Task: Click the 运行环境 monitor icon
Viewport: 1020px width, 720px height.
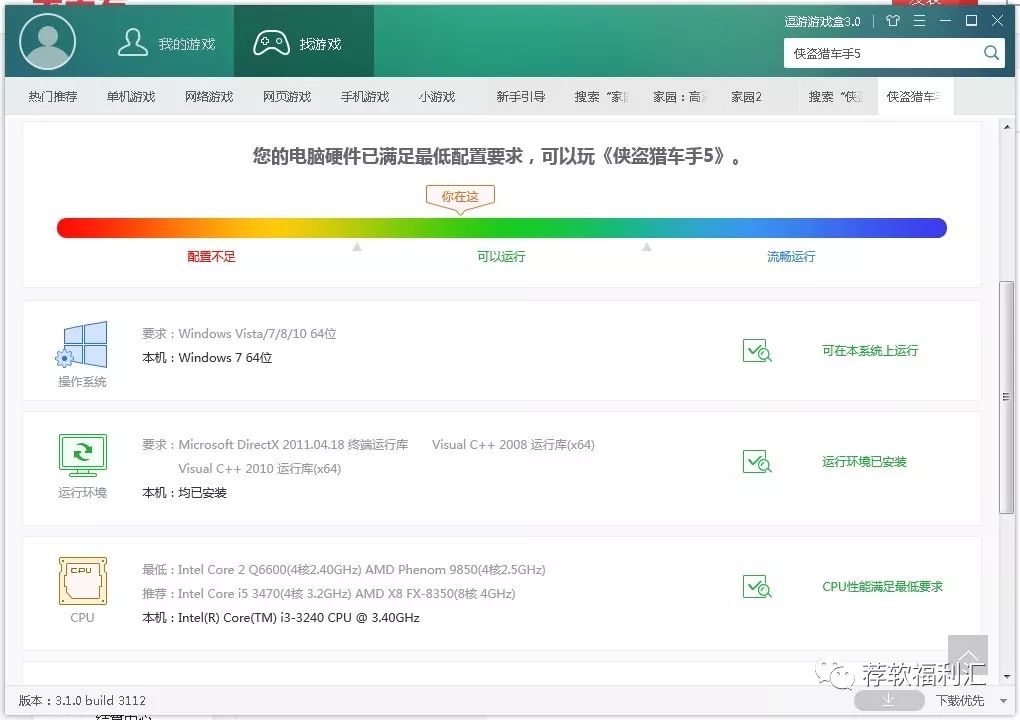Action: [x=82, y=453]
